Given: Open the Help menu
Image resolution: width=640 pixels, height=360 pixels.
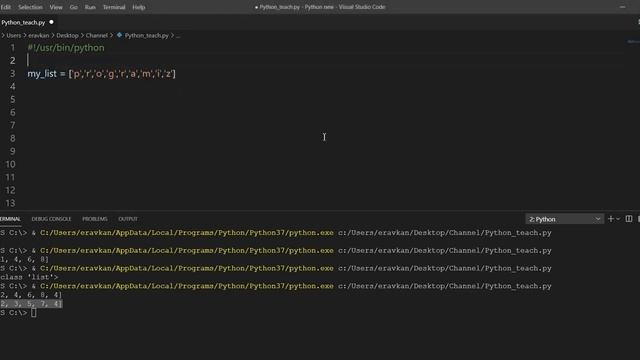Looking at the screenshot, I should pos(139,7).
